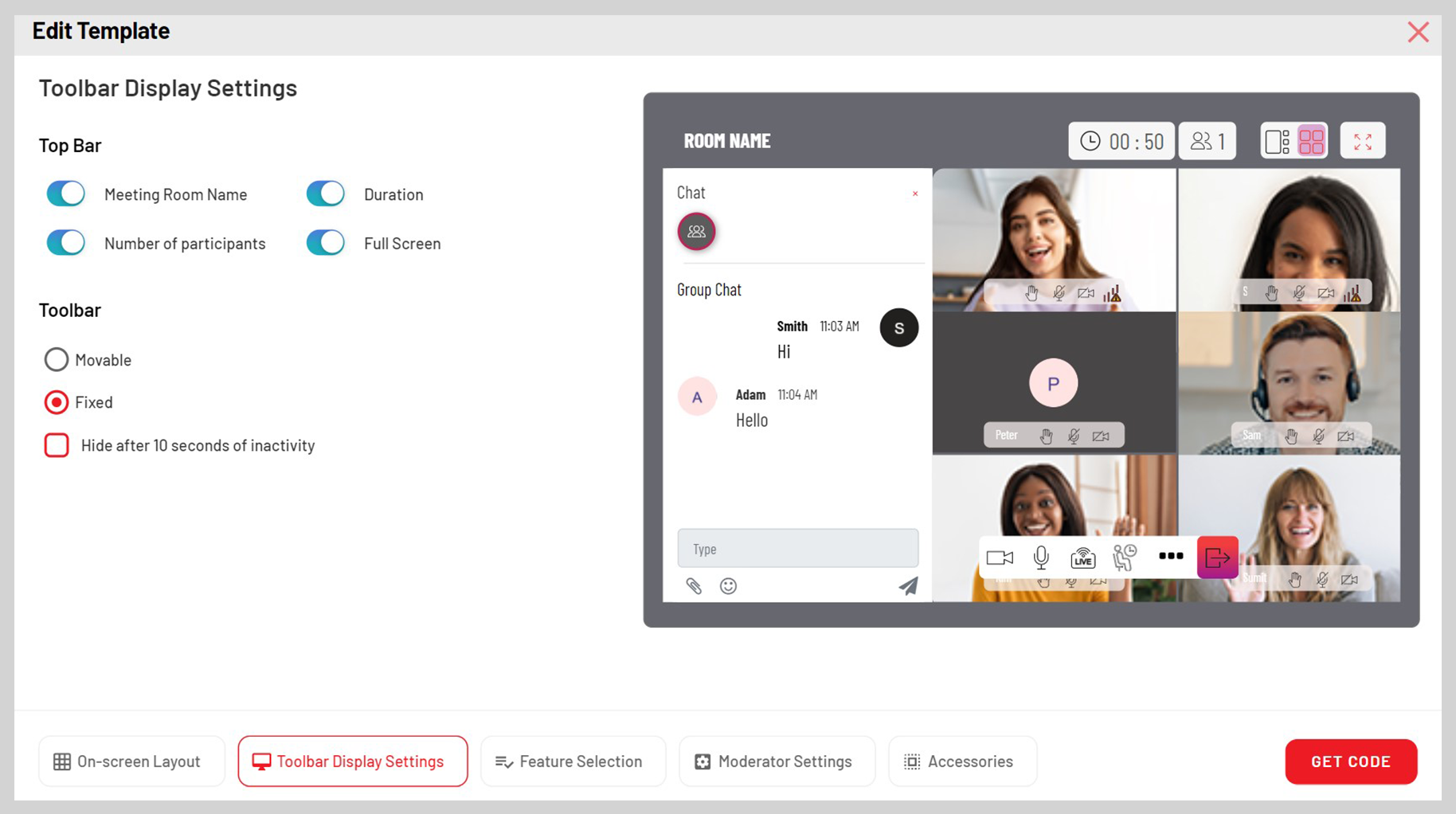The width and height of the screenshot is (1456, 814).
Task: Switch to Feature Selection tab
Action: 573,761
